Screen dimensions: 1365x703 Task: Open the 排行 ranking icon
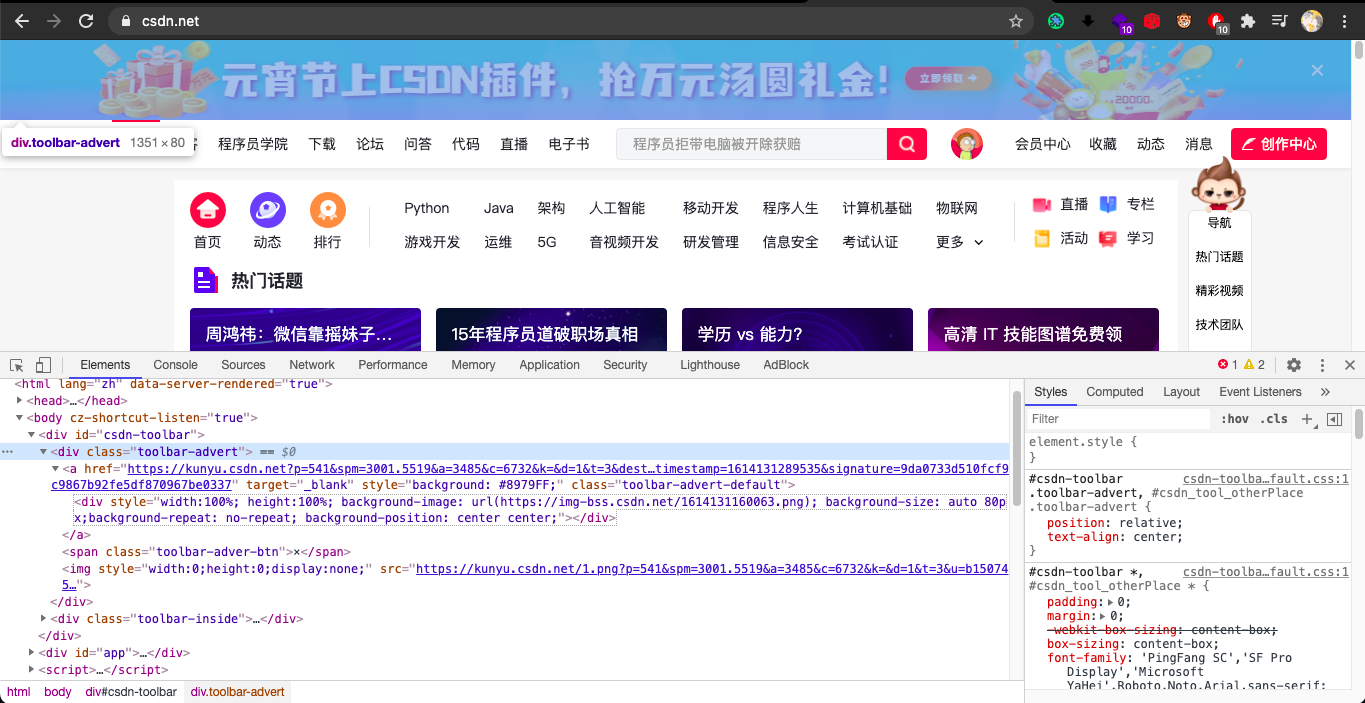tap(328, 210)
